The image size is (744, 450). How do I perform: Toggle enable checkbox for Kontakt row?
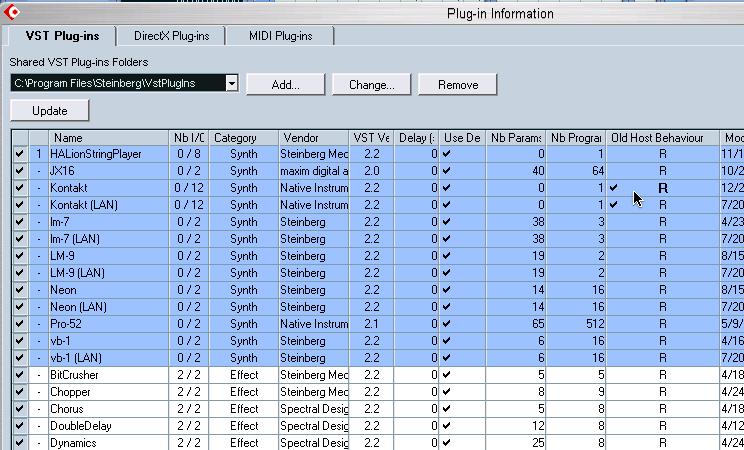click(19, 188)
